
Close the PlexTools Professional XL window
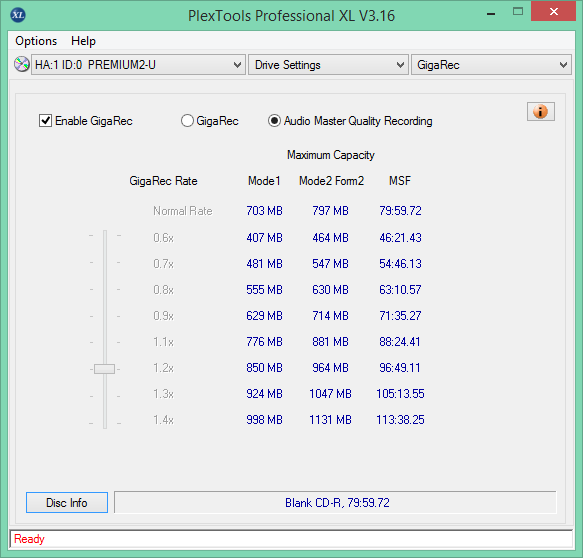554,12
